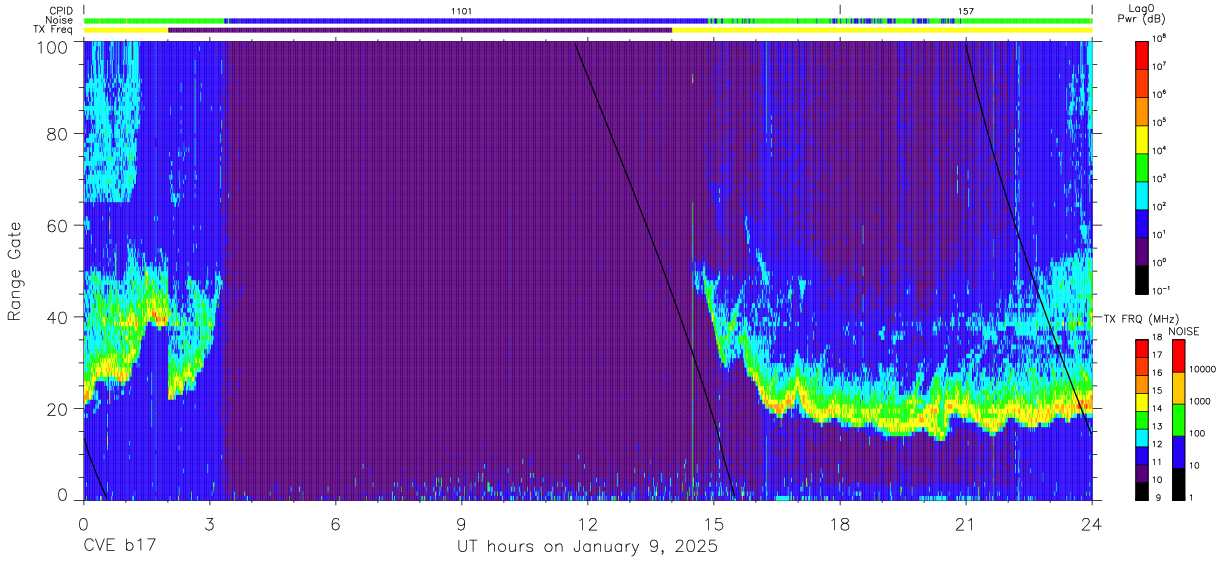
Task: Click the 1000 label on NOISE colorbar
Action: click(x=1200, y=401)
